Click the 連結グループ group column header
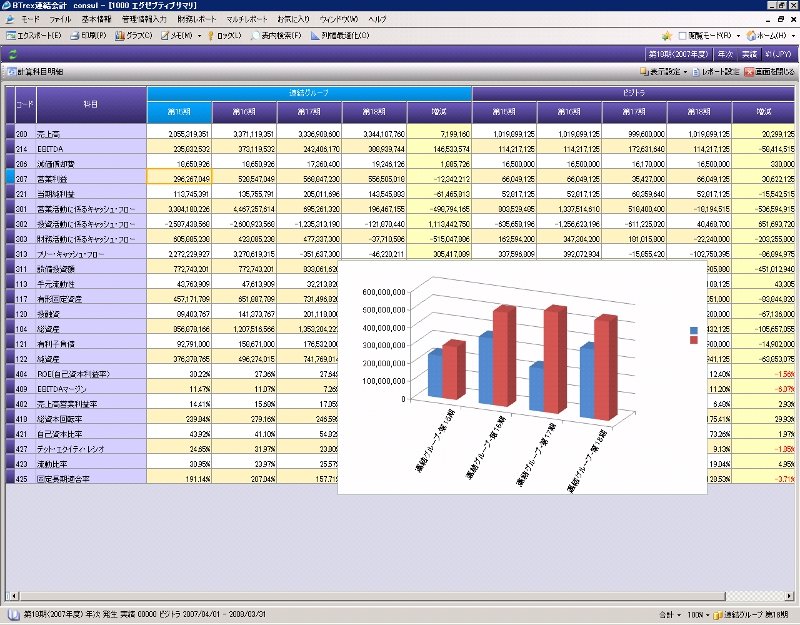The width and height of the screenshot is (800, 625). click(309, 93)
